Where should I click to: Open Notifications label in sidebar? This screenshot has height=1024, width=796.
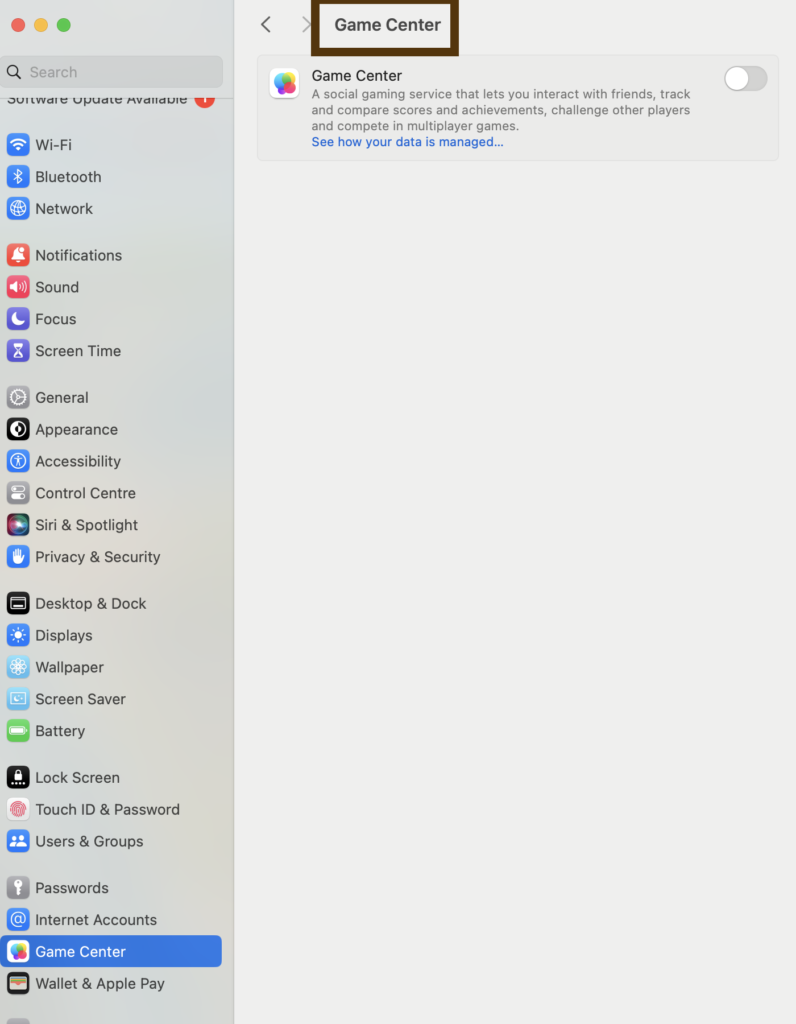coord(78,255)
